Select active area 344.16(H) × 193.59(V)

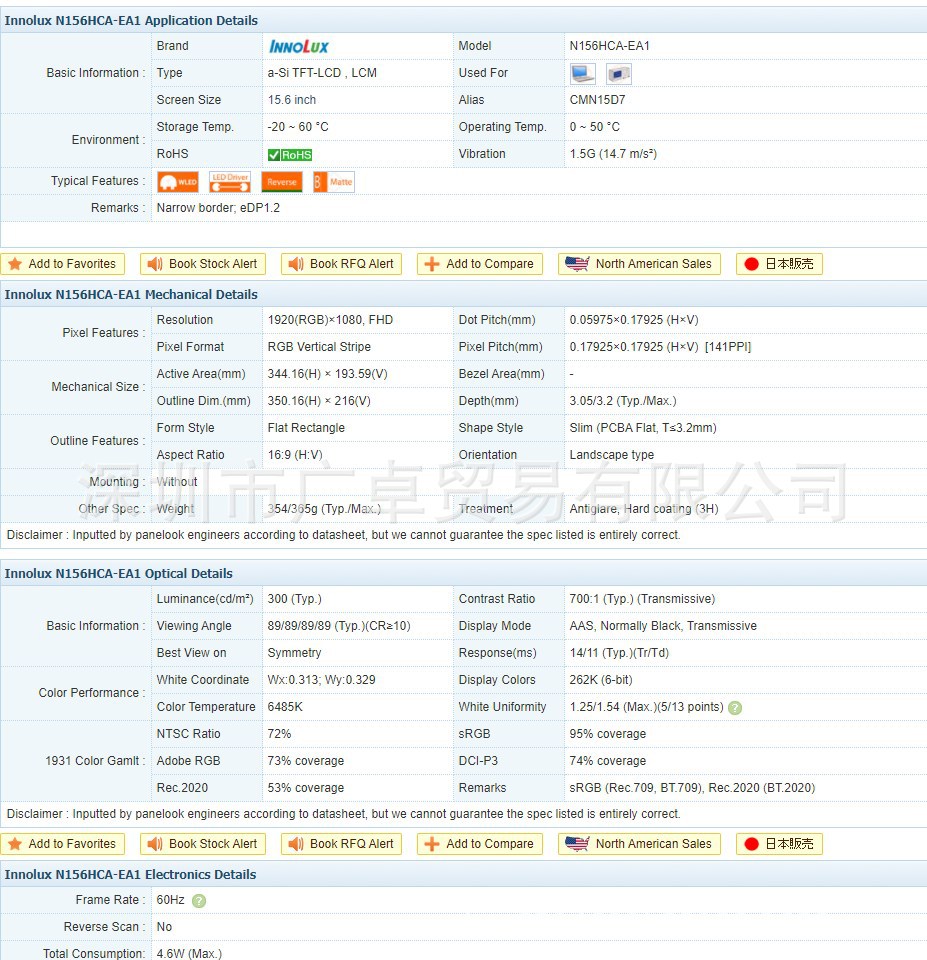click(328, 373)
